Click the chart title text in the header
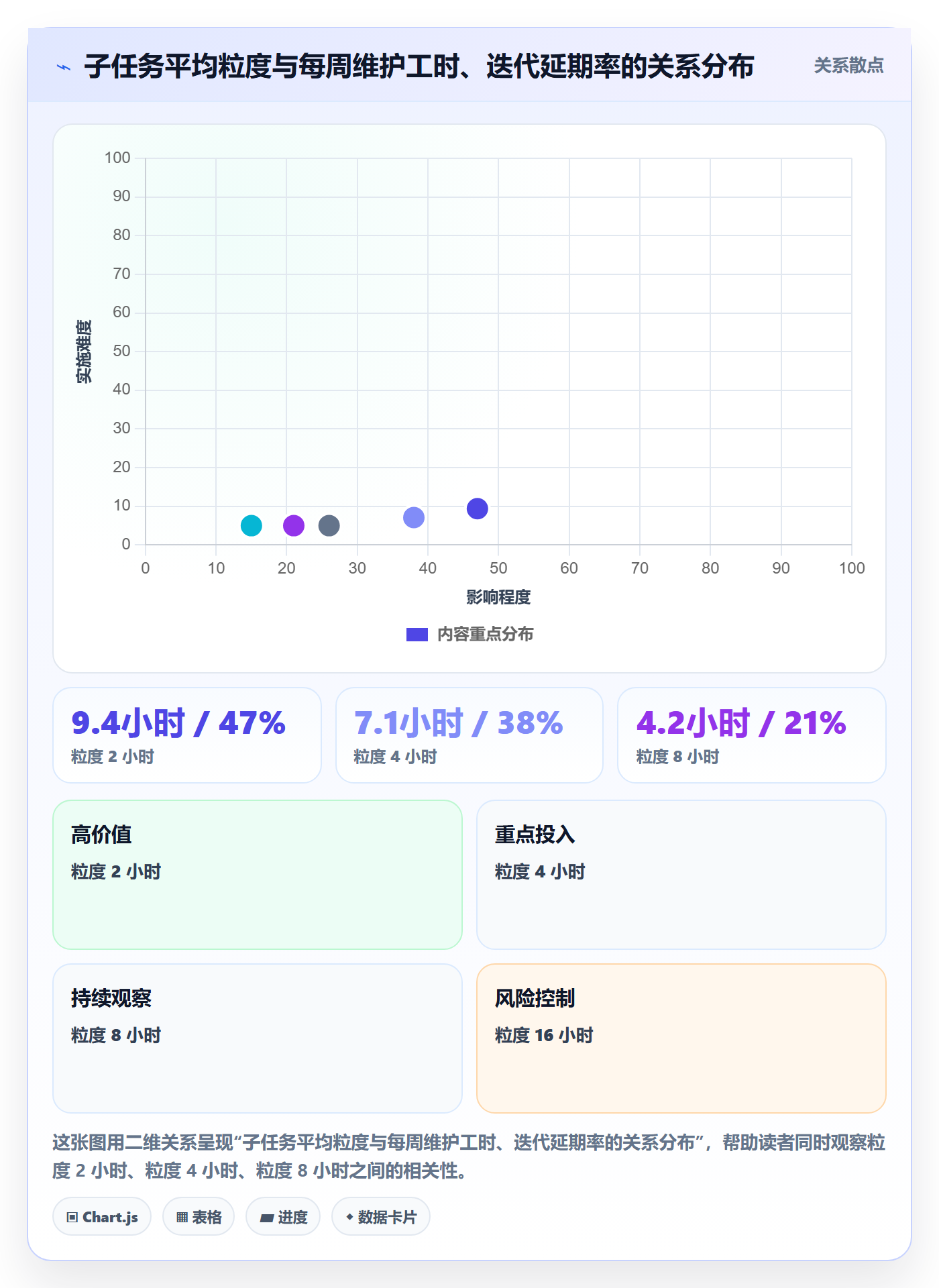 [419, 66]
